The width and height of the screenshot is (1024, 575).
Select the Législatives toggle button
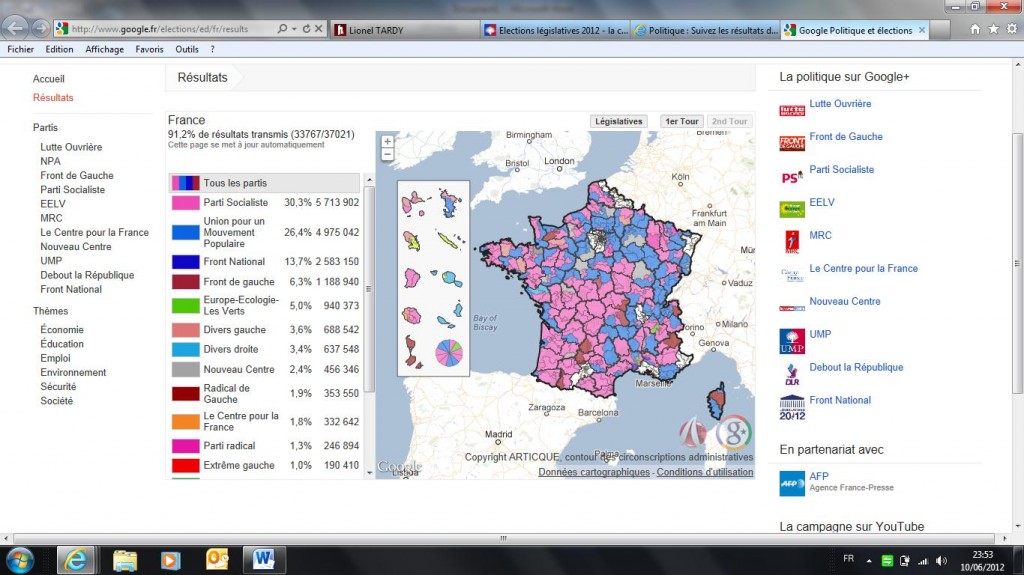coord(618,122)
